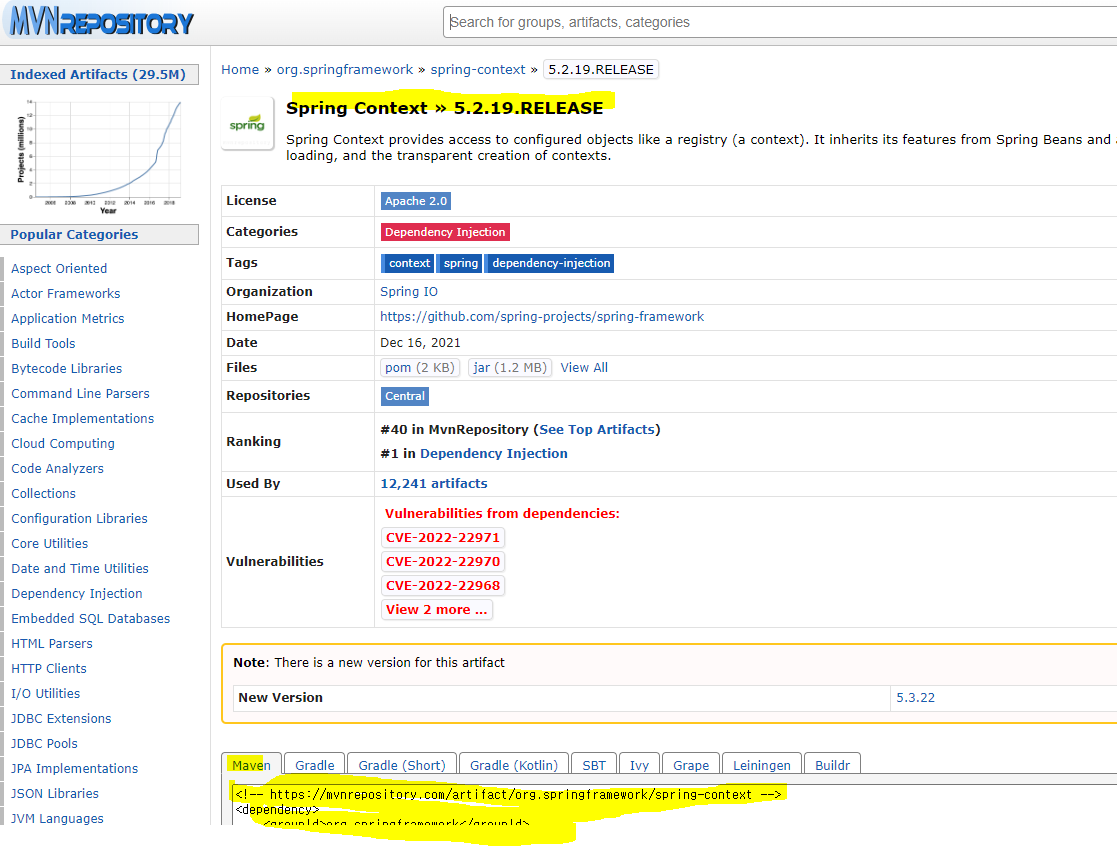This screenshot has width=1117, height=846.
Task: Expand View 2 more vulnerabilities
Action: click(437, 610)
